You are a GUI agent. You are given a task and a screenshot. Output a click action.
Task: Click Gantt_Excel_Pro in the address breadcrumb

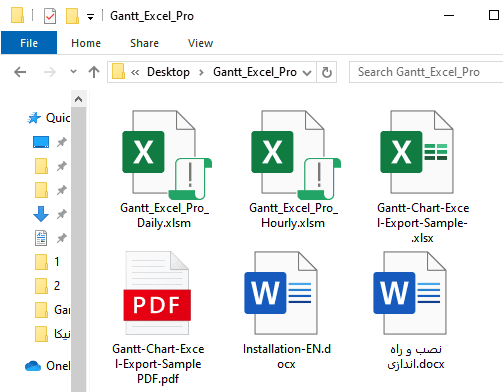255,72
